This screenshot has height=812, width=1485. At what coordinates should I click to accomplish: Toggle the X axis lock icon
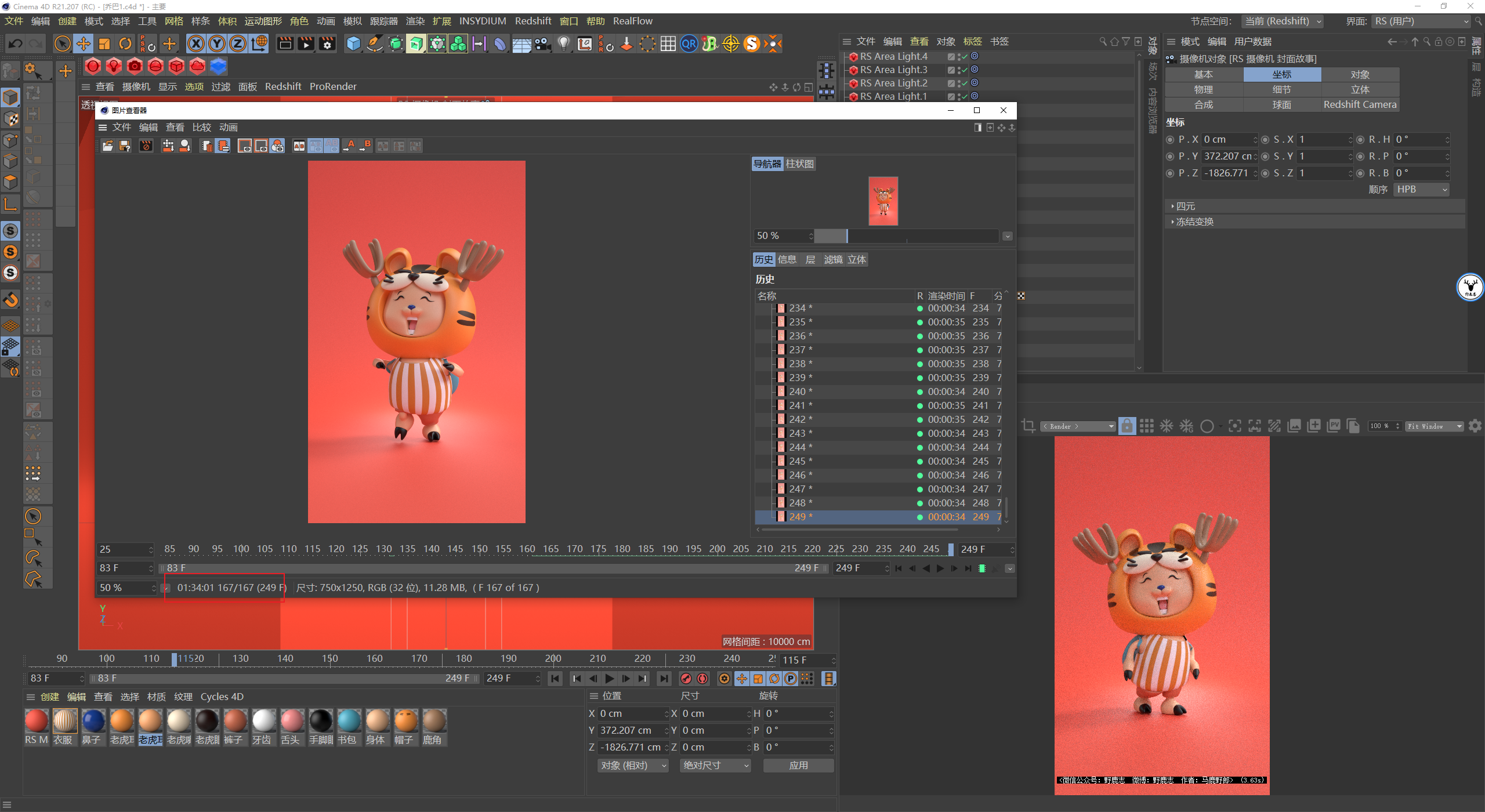(196, 43)
